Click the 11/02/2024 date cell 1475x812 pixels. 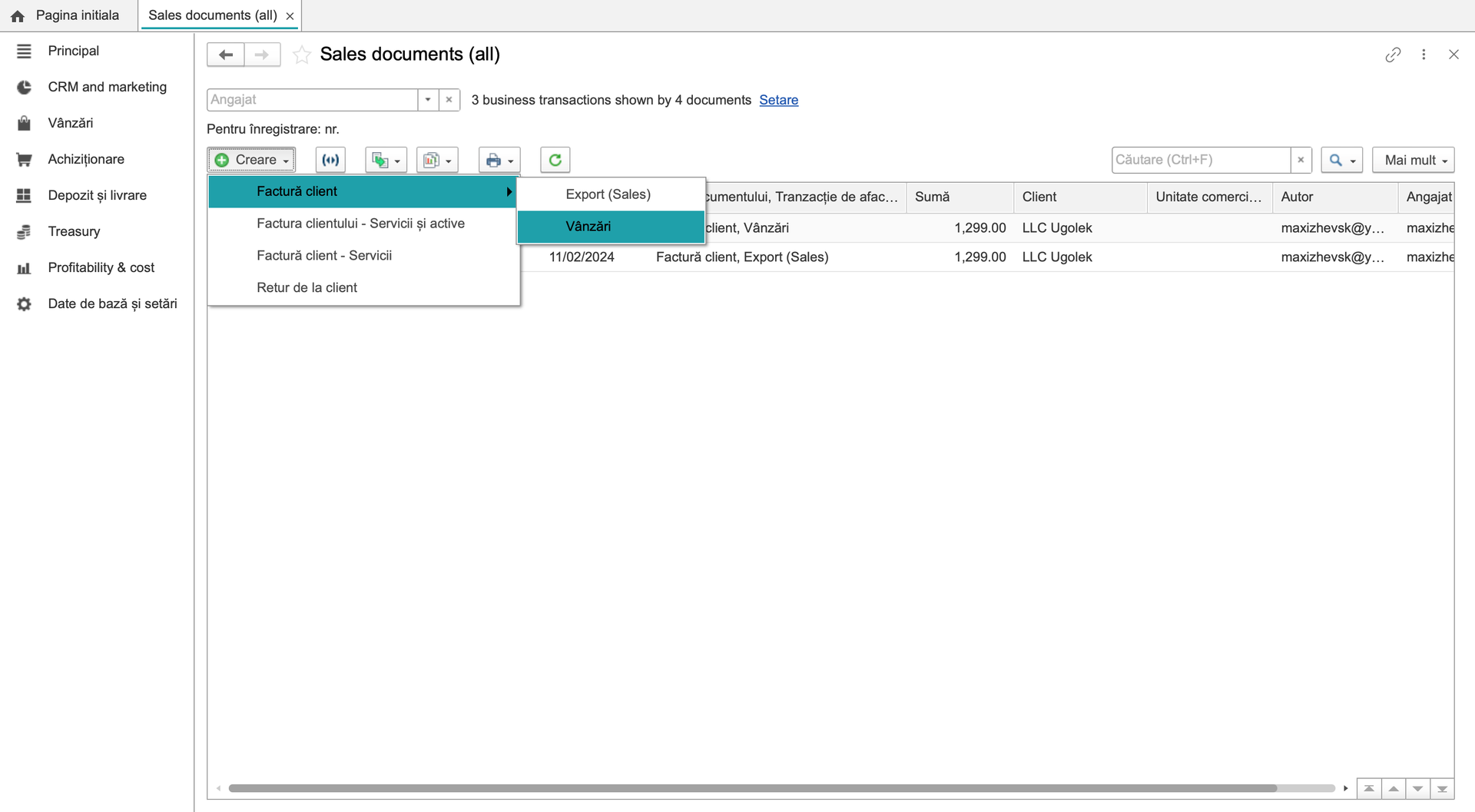(x=582, y=257)
